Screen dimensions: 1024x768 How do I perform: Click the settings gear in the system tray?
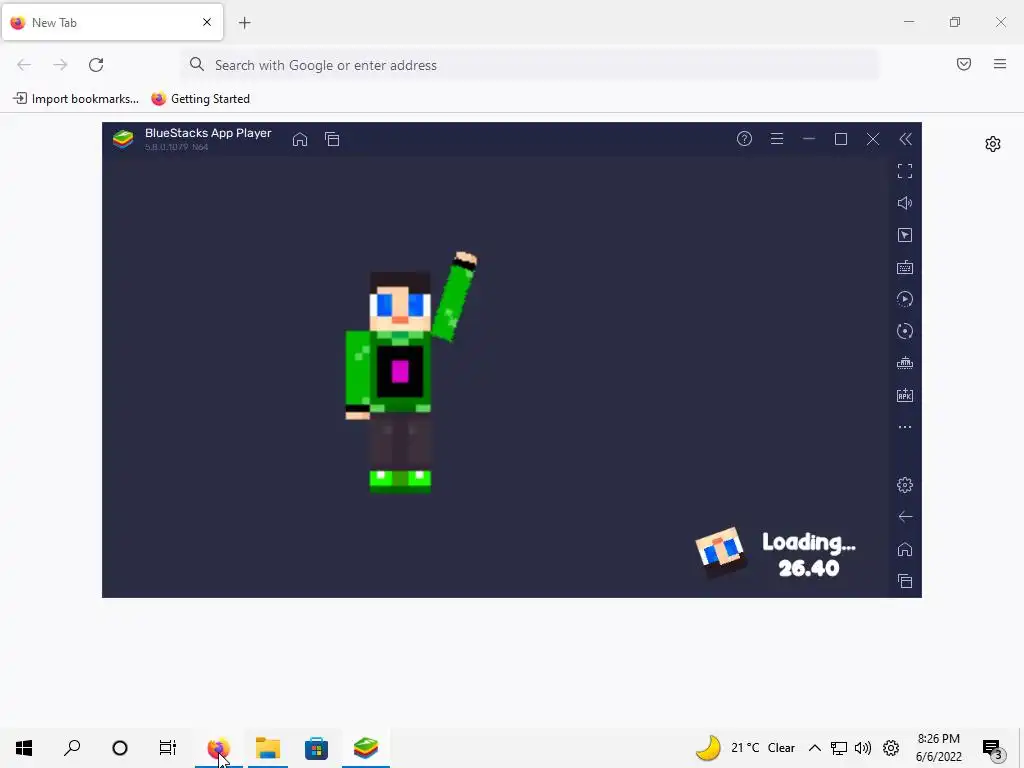[891, 748]
